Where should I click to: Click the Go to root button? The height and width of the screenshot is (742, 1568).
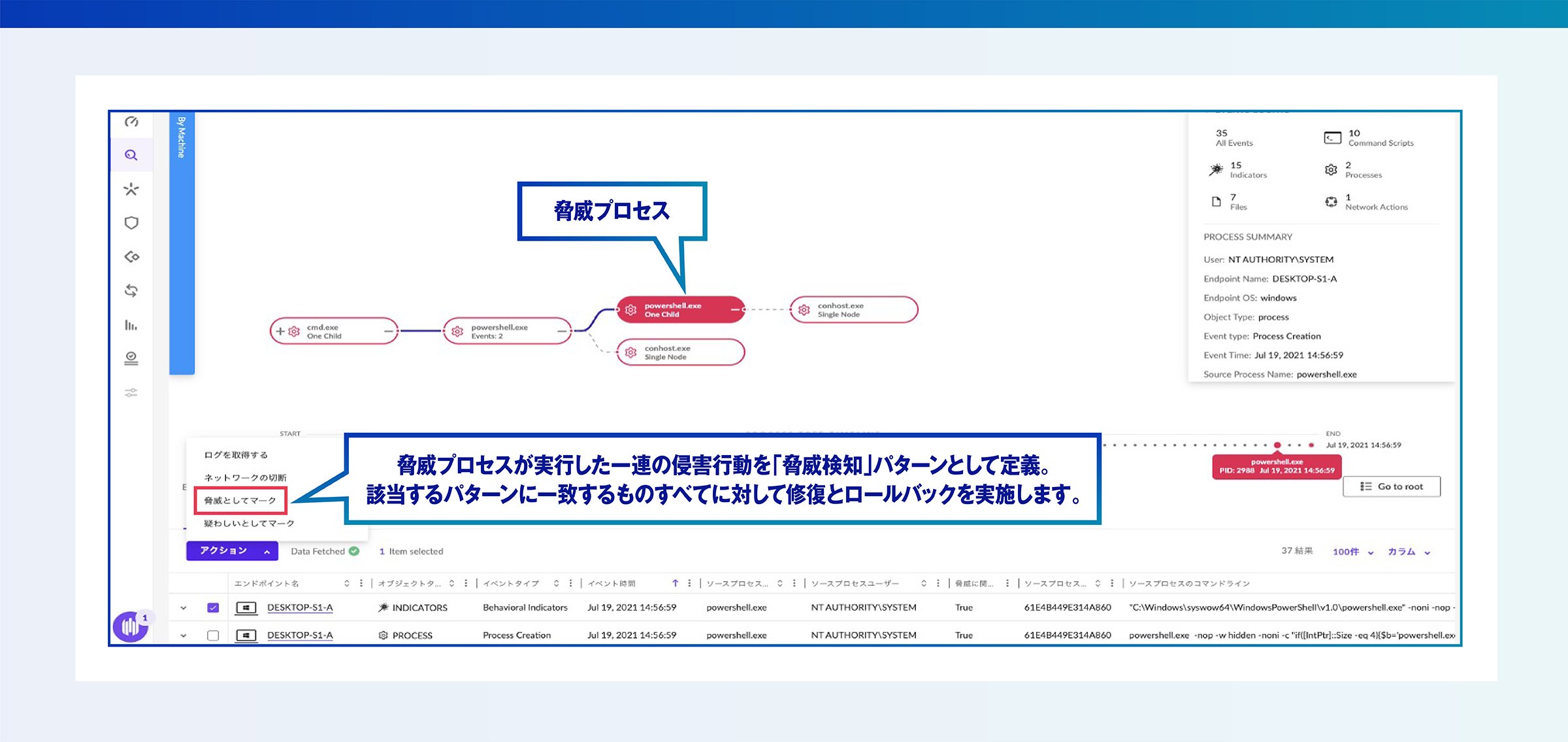coord(1392,486)
